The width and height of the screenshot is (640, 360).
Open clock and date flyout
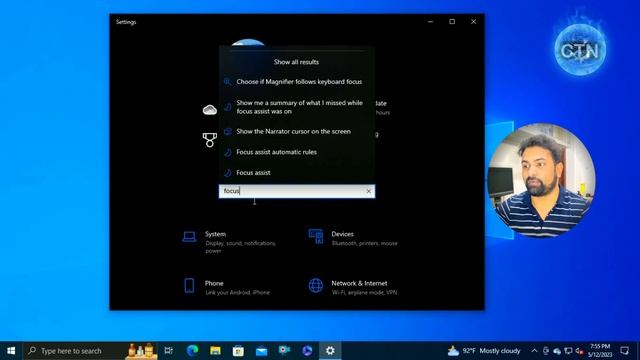tap(600, 351)
